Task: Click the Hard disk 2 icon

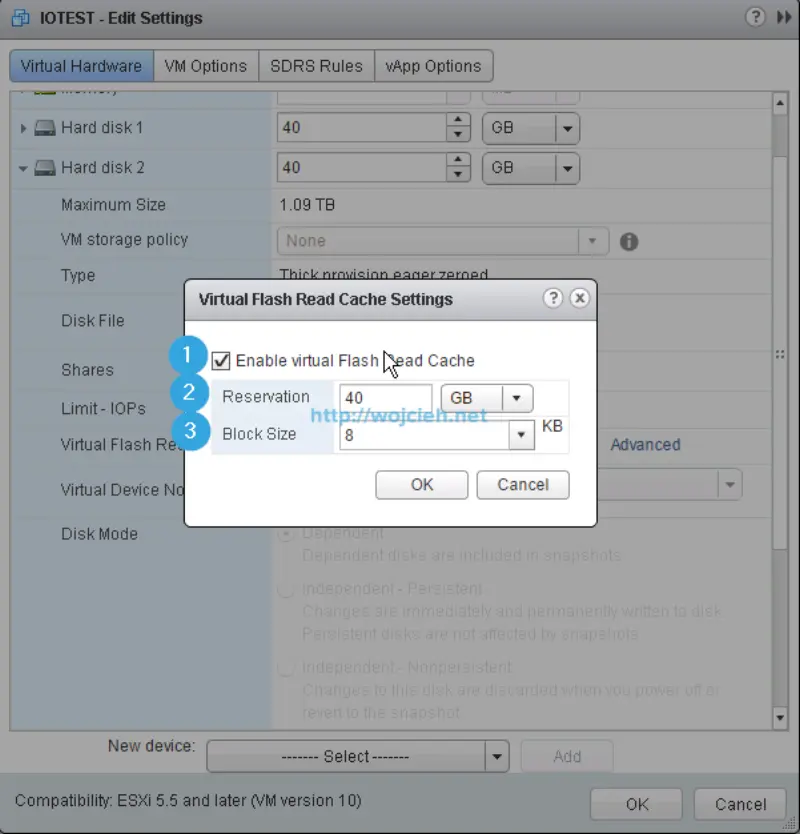Action: 44,168
